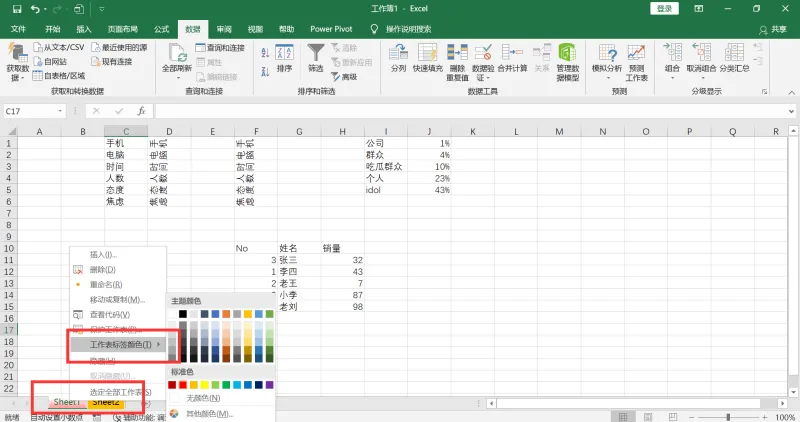Choose Insert (插入) in the sheet context menu
The height and width of the screenshot is (422, 800).
118,255
